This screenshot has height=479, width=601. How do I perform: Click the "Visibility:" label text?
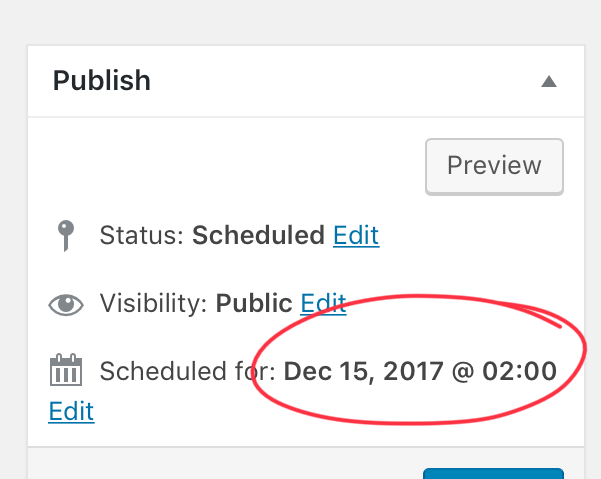[155, 304]
